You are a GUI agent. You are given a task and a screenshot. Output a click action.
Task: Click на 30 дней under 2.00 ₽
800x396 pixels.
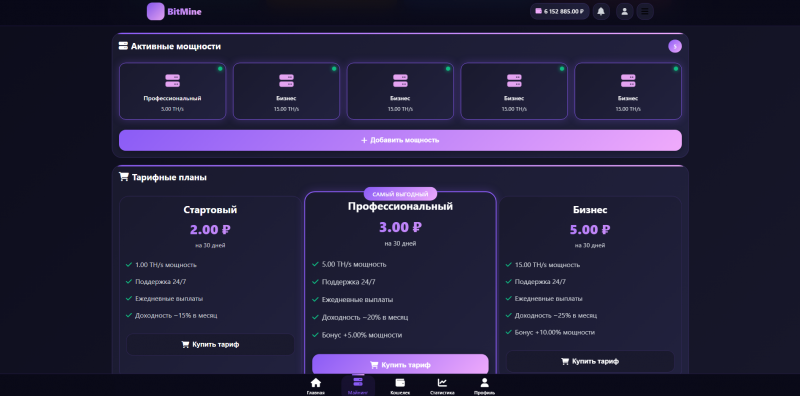210,245
